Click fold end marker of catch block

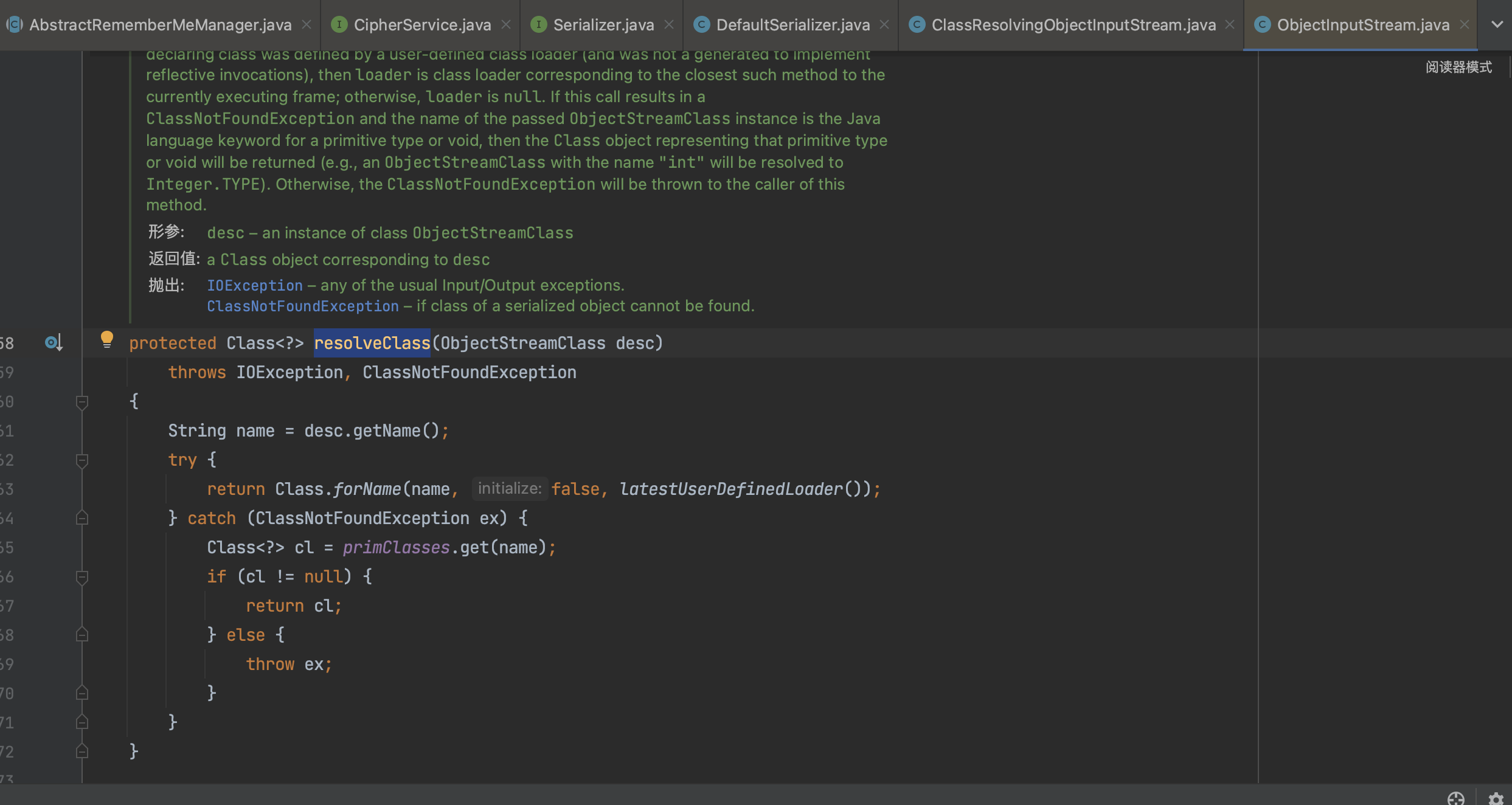tap(82, 722)
